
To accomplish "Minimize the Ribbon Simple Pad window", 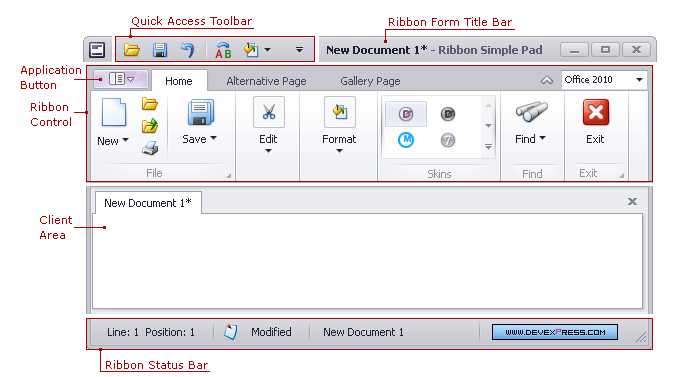I will click(574, 50).
